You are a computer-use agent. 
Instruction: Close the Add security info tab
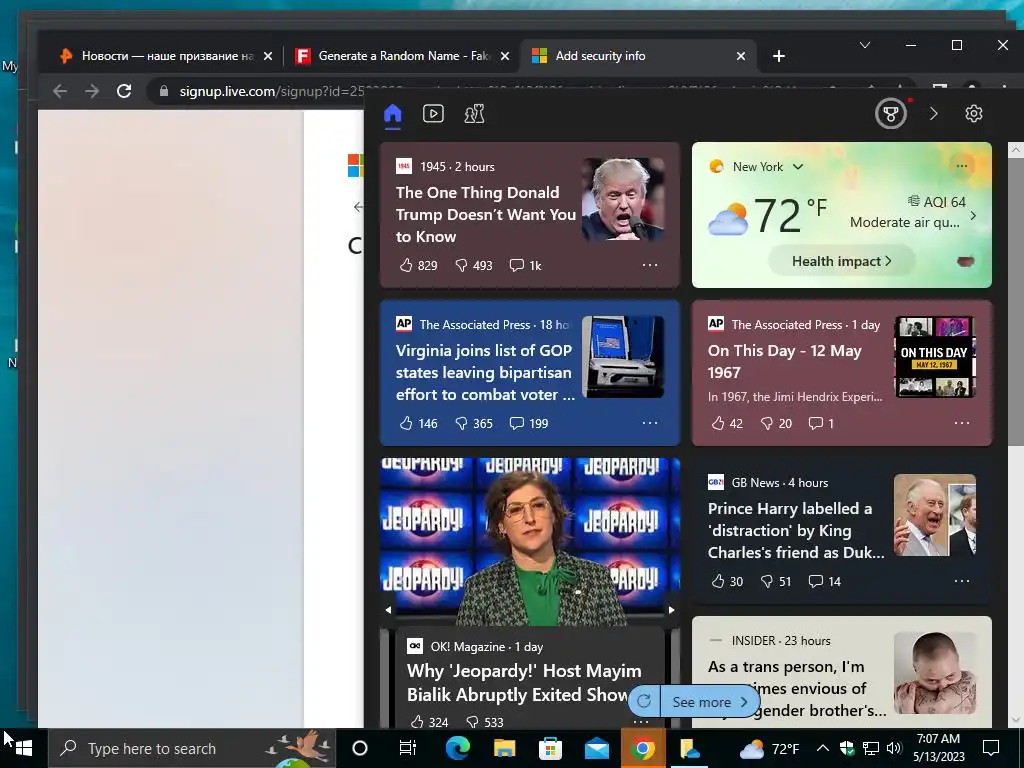[741, 56]
